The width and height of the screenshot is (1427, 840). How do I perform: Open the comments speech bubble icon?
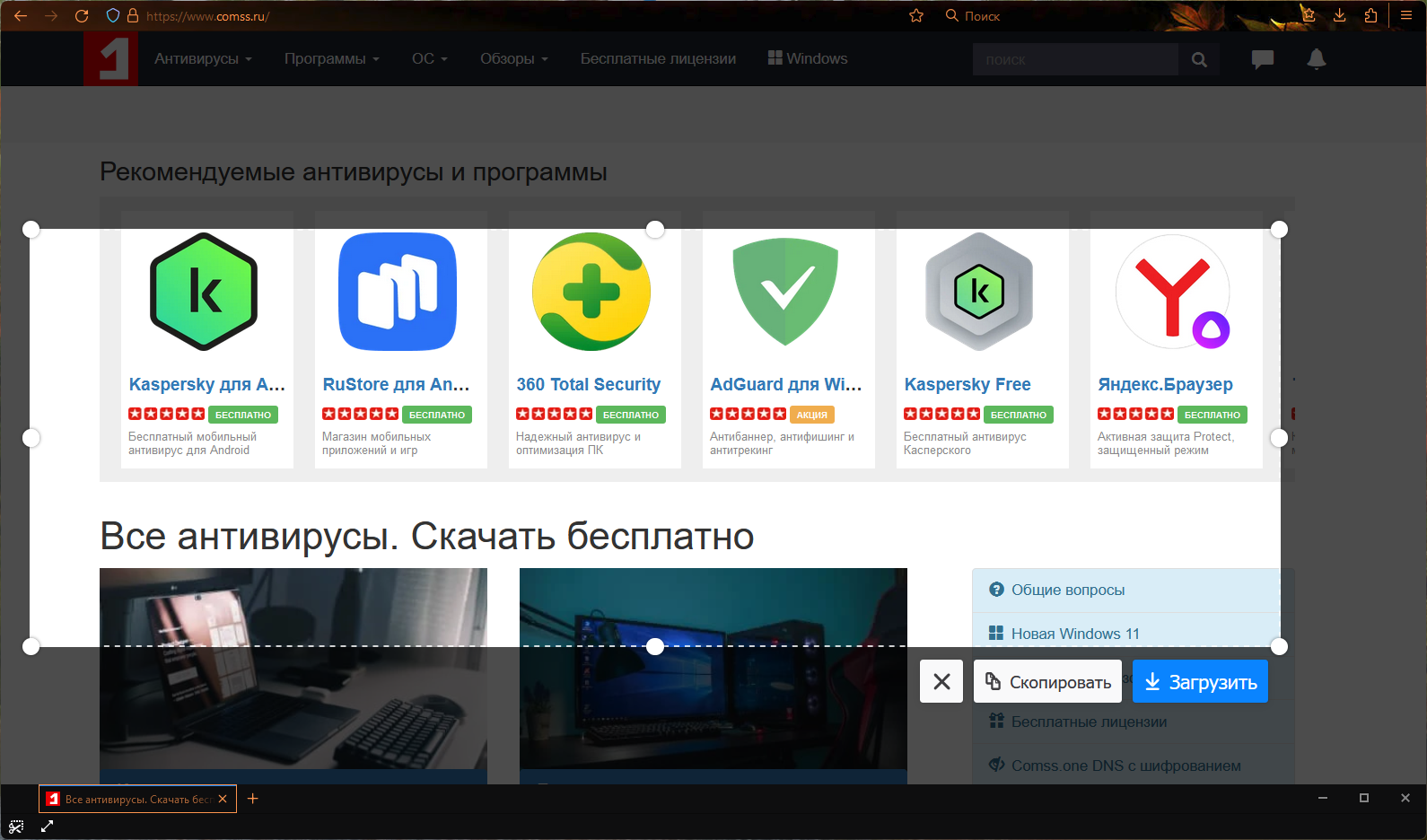[x=1263, y=59]
